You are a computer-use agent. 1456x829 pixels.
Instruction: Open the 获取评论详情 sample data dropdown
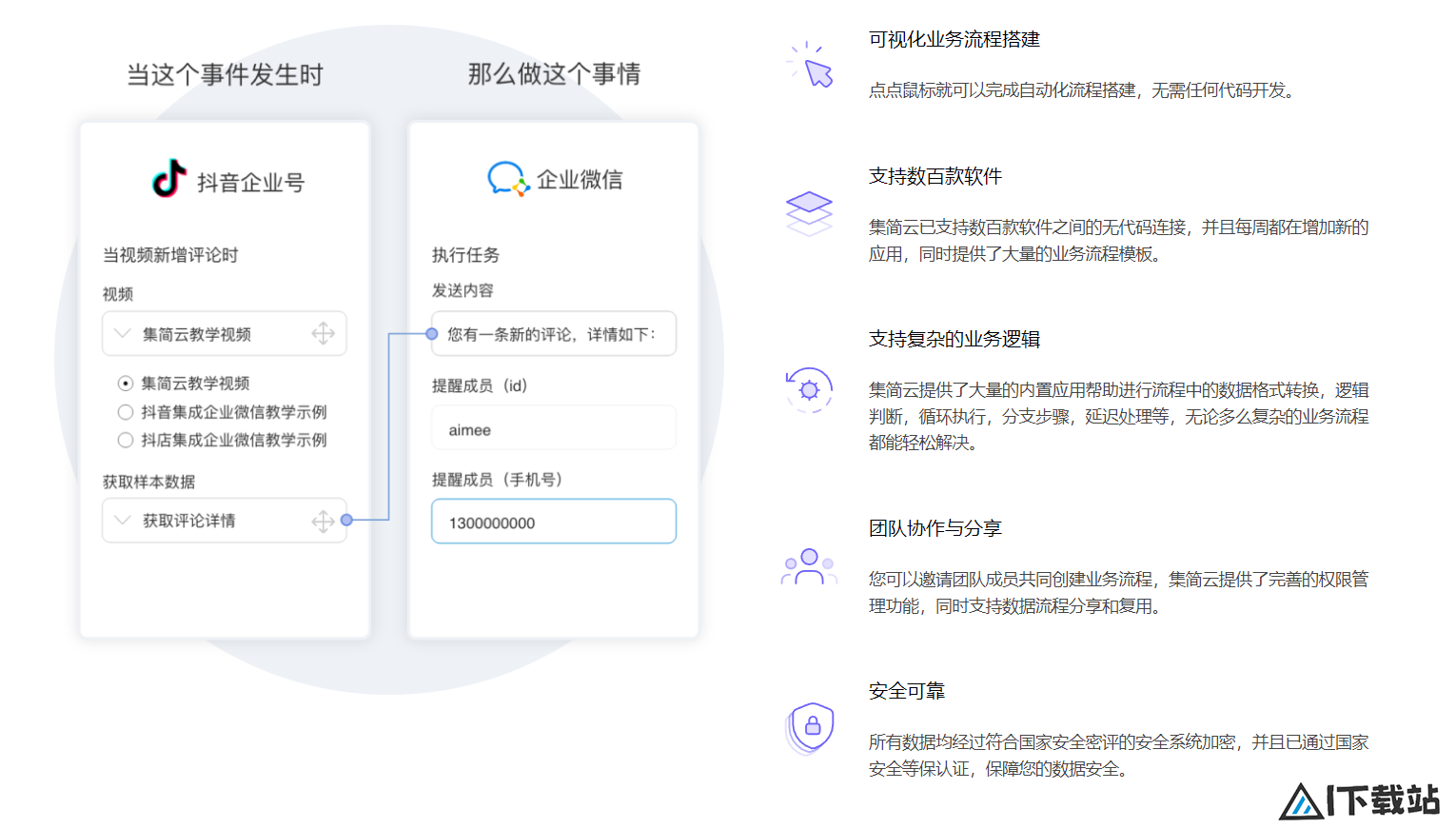[225, 521]
